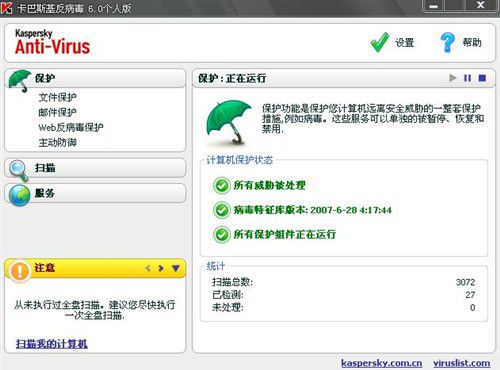500x370 pixels.
Task: Click the green check icon beside 所有威胁被处理
Action: pyautogui.click(x=221, y=186)
